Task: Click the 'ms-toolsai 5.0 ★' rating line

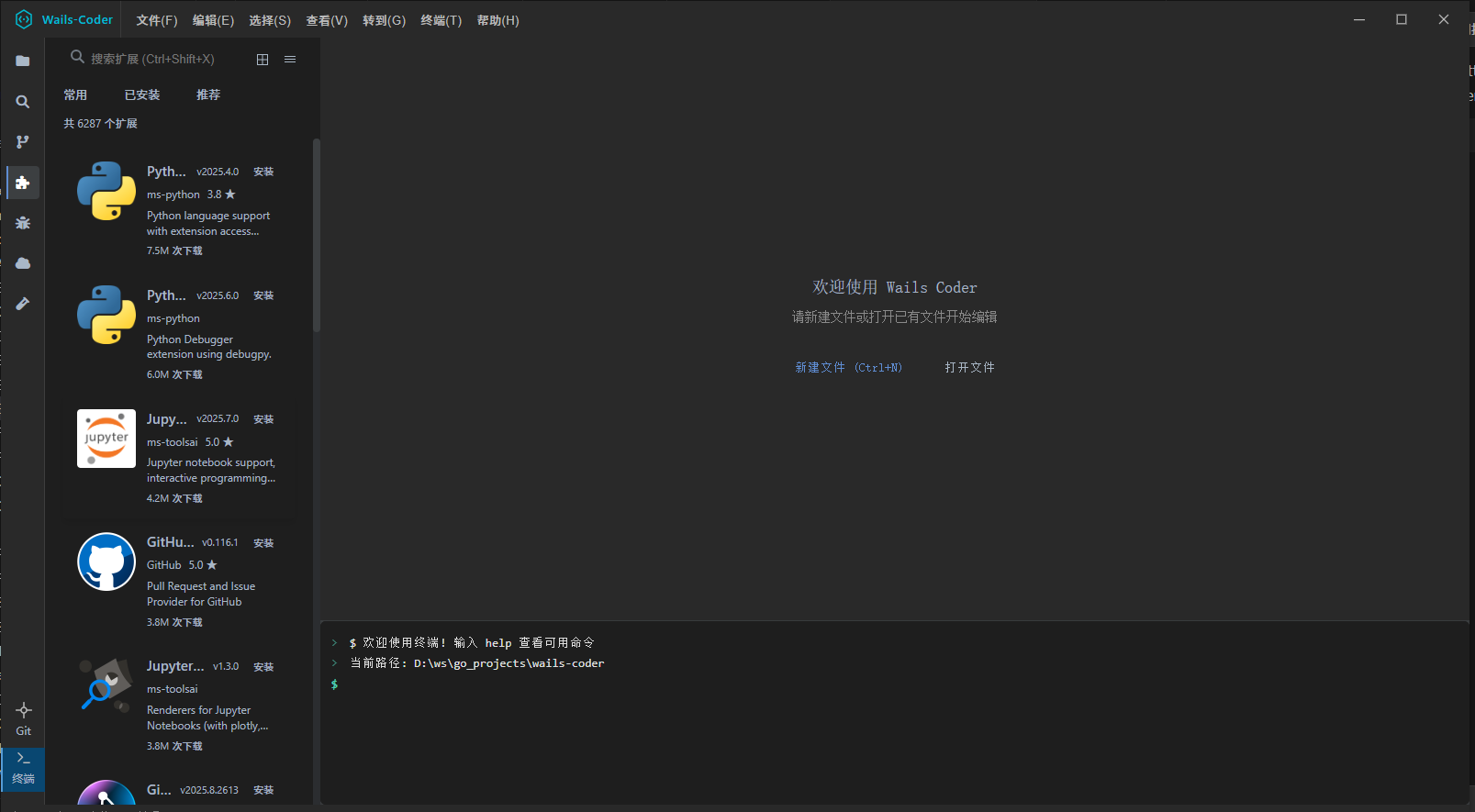Action: coord(190,442)
